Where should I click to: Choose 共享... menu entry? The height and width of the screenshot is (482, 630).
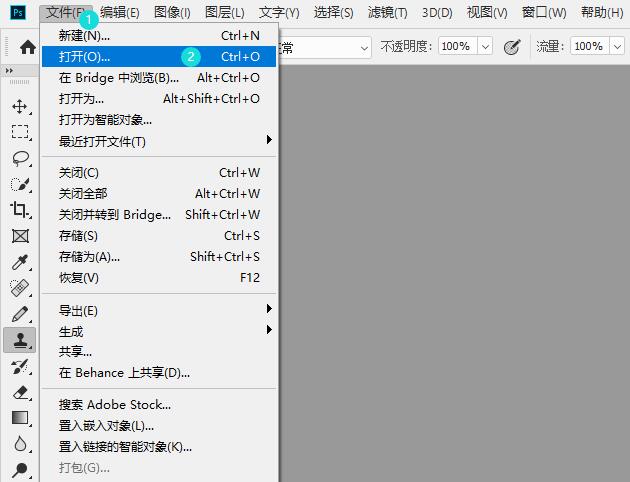159,351
